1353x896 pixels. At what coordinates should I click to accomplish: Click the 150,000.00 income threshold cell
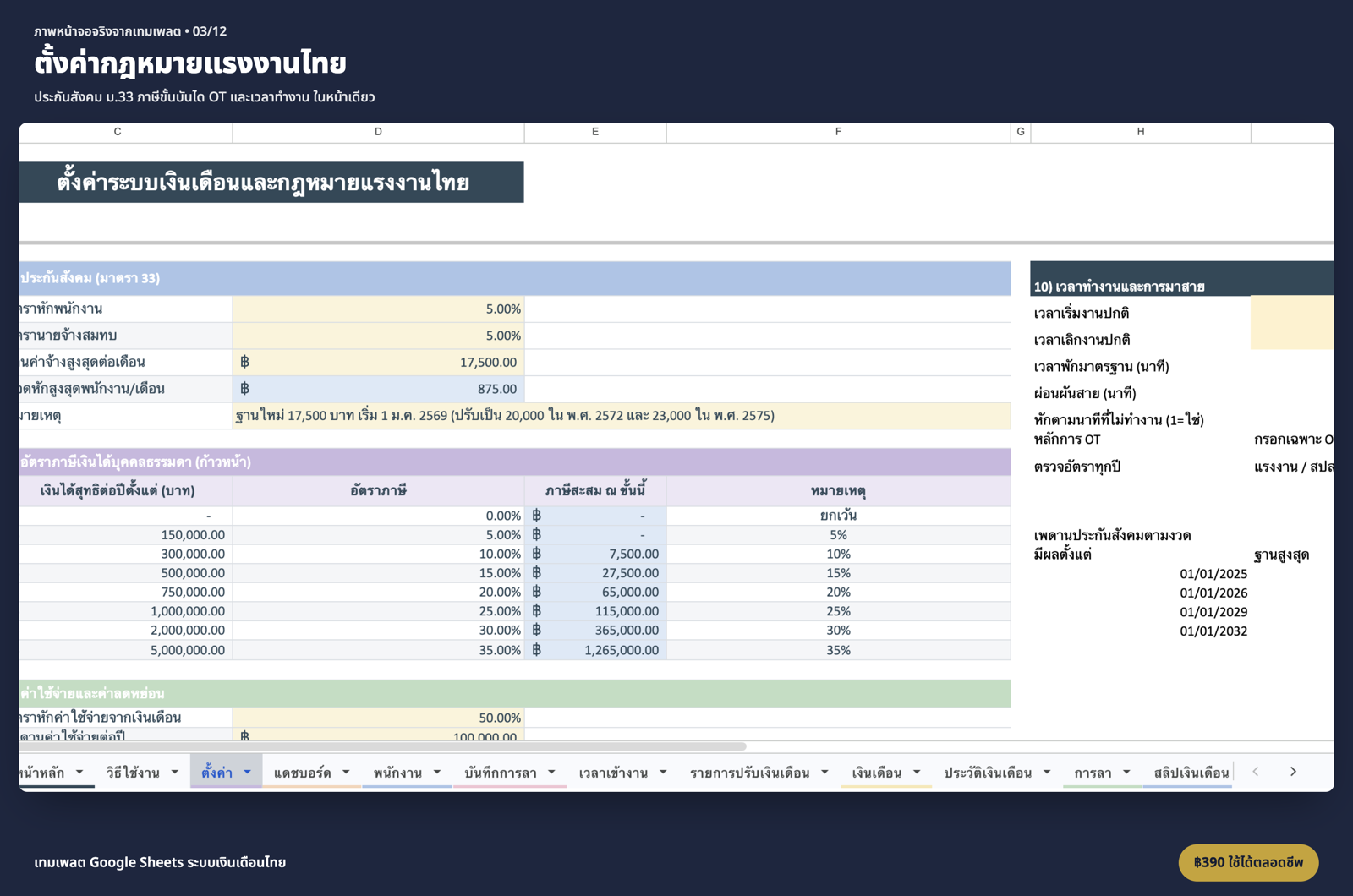pos(125,535)
